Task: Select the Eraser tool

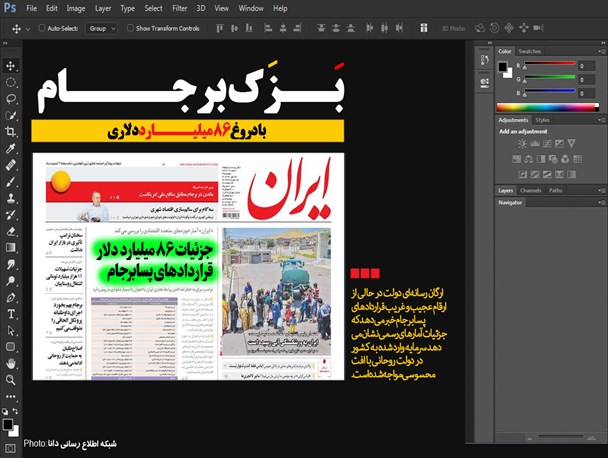Action: [10, 231]
